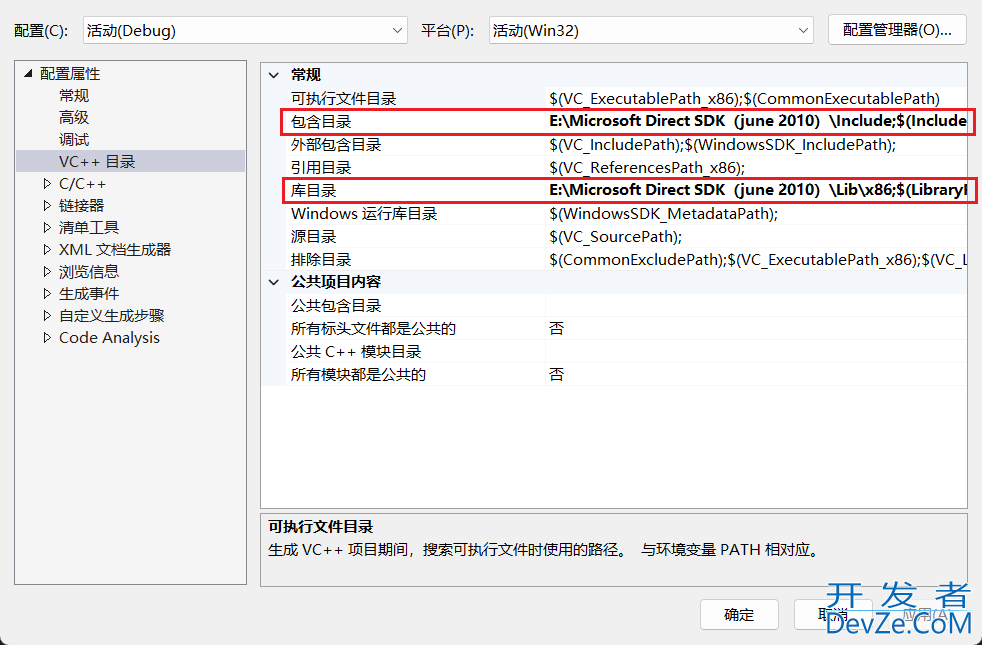This screenshot has width=982, height=645.
Task: Expand the 生成事件 tree node arrow
Action: (x=47, y=293)
